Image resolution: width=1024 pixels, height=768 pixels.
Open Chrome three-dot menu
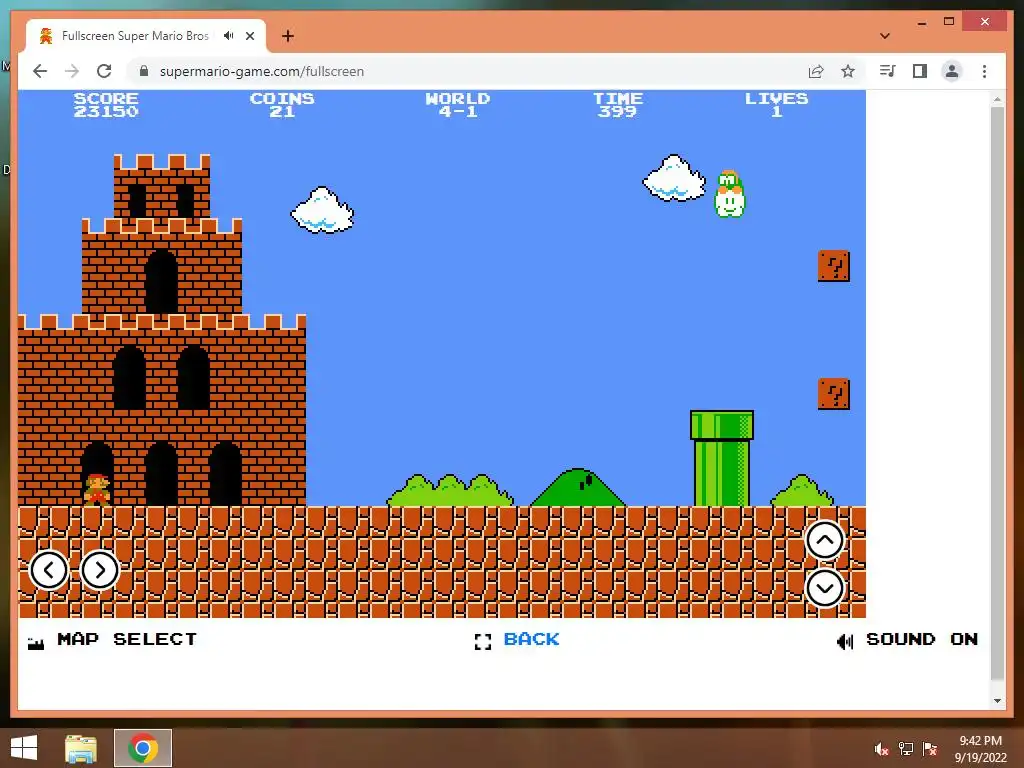pos(984,71)
